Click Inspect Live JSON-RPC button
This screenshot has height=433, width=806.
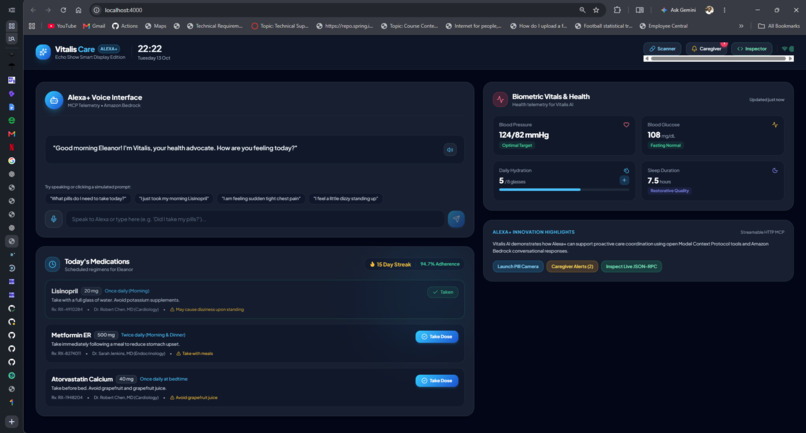point(631,266)
